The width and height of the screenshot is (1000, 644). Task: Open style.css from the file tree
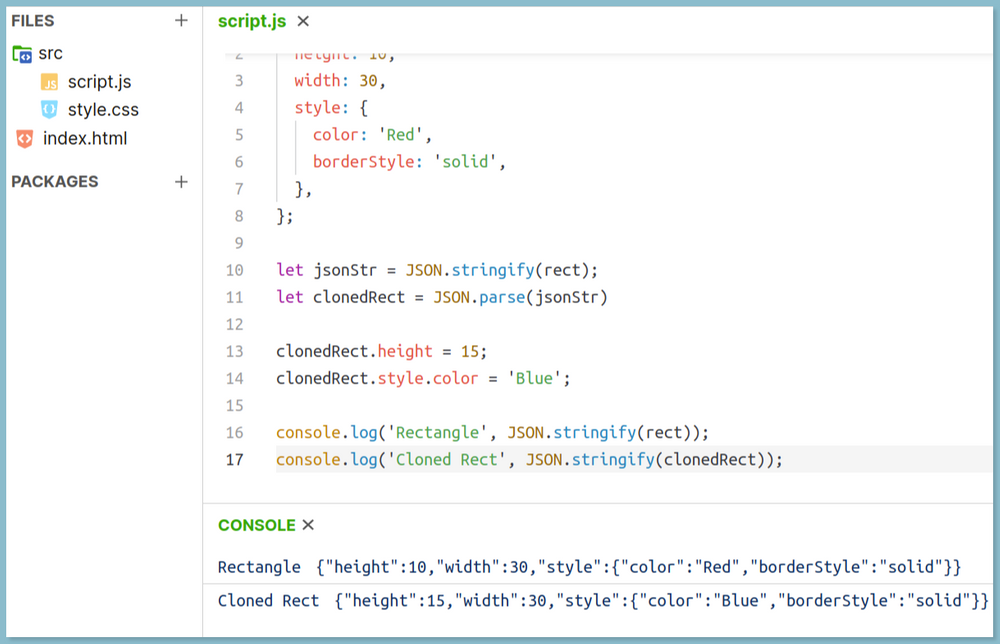tap(103, 110)
